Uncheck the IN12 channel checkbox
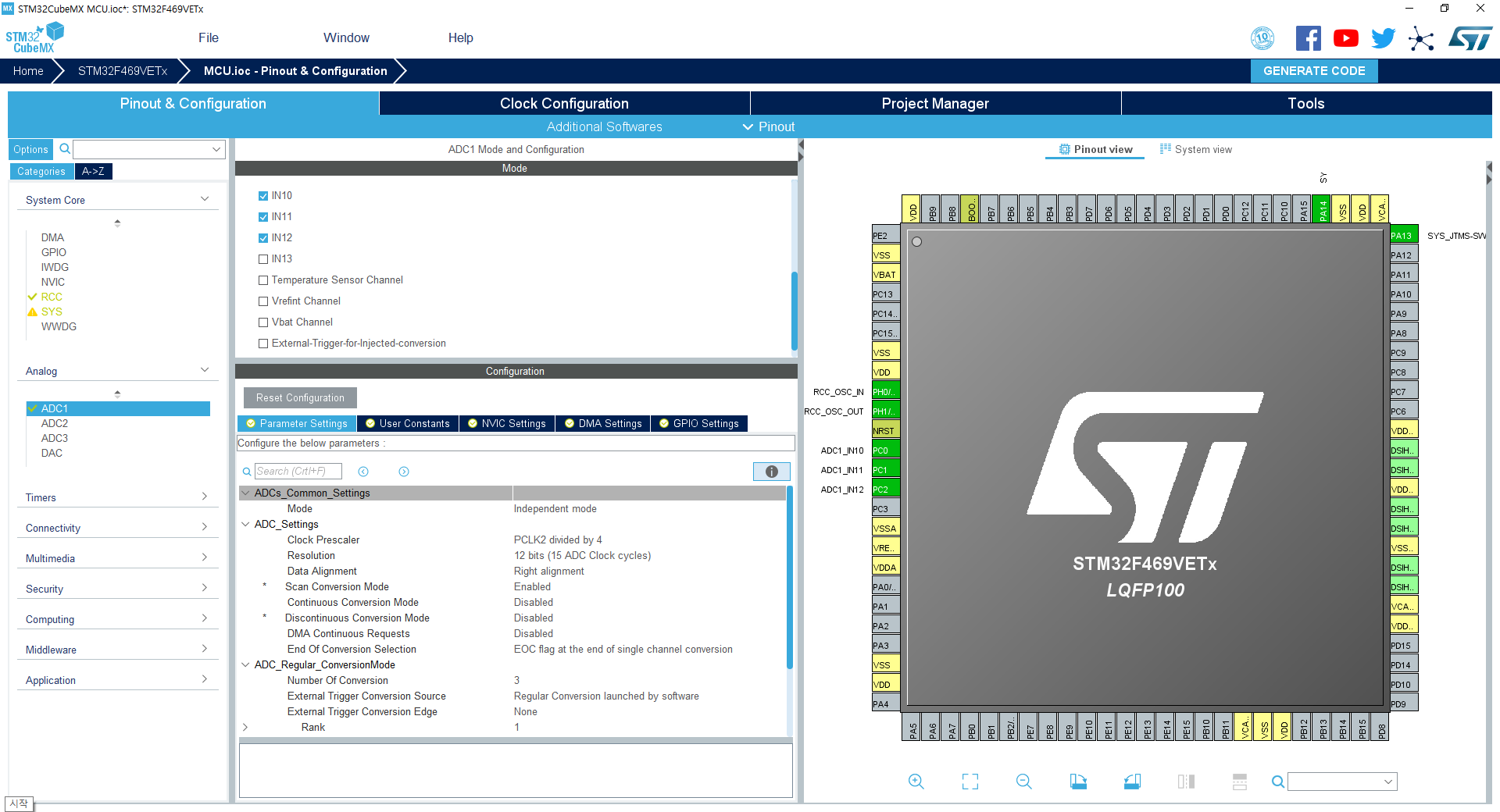This screenshot has height=812, width=1500. pos(263,238)
